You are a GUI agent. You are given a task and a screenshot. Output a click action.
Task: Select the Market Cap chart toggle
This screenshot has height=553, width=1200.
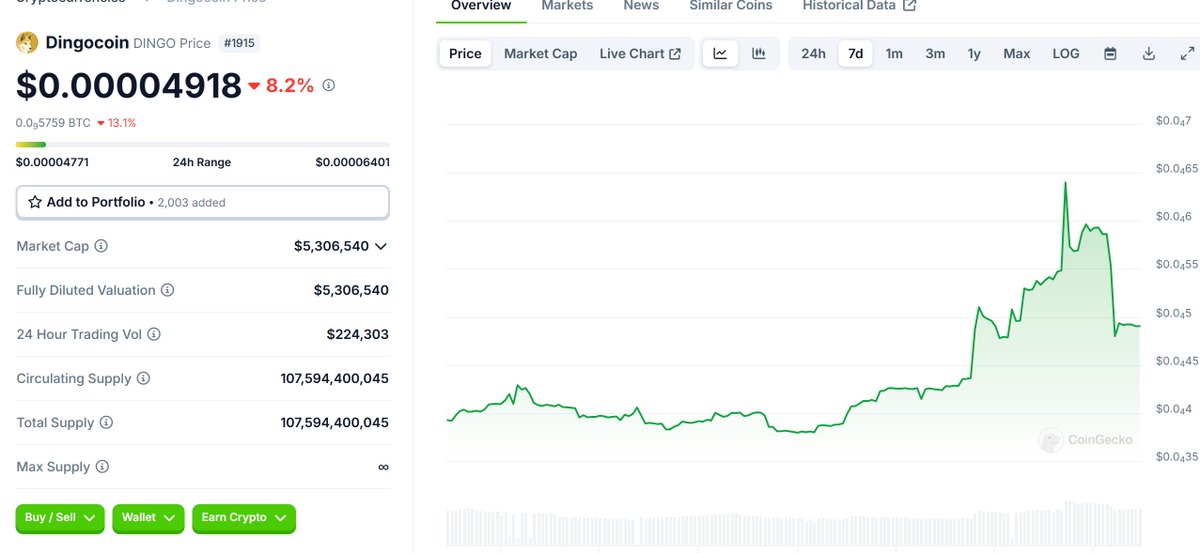click(x=540, y=53)
